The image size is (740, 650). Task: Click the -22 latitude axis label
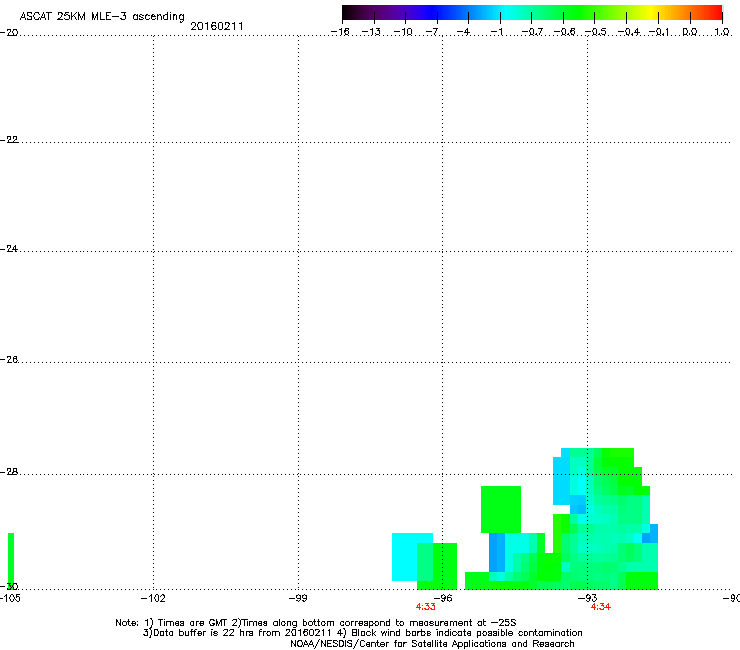point(9,140)
